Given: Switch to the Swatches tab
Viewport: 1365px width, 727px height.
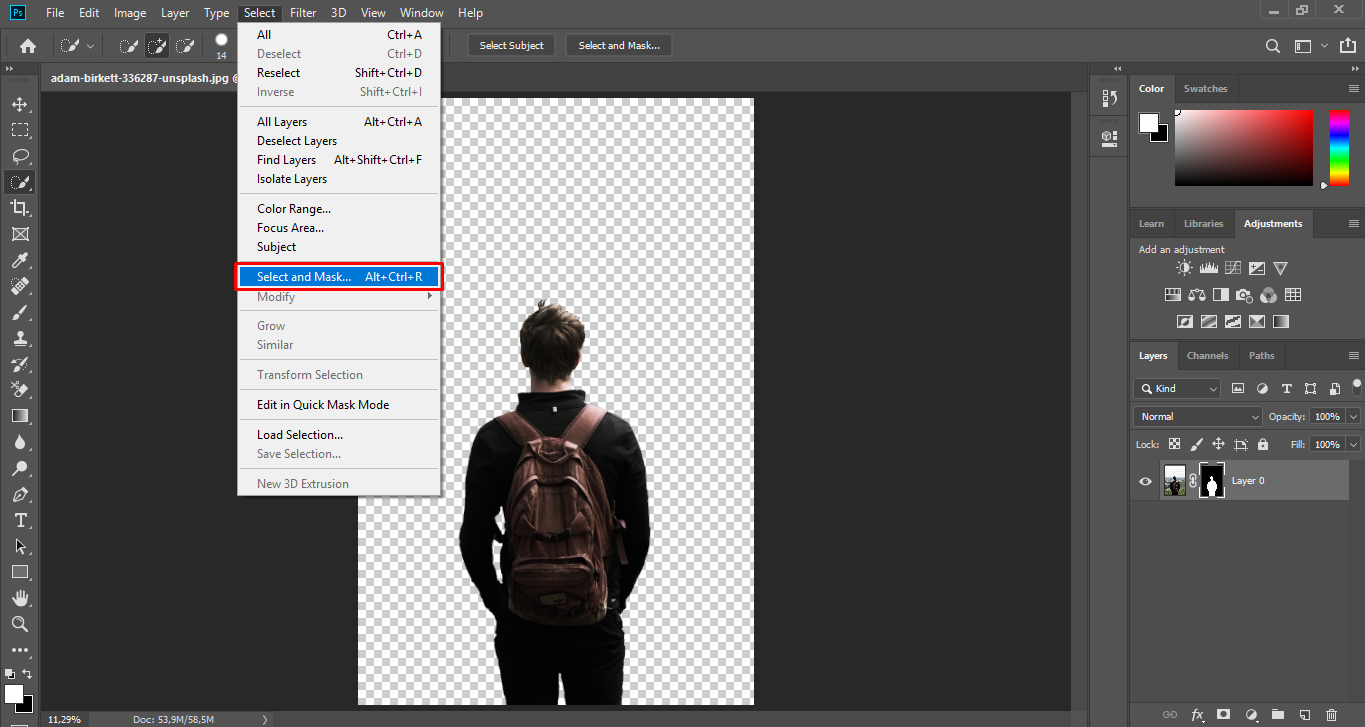Looking at the screenshot, I should pos(1205,88).
